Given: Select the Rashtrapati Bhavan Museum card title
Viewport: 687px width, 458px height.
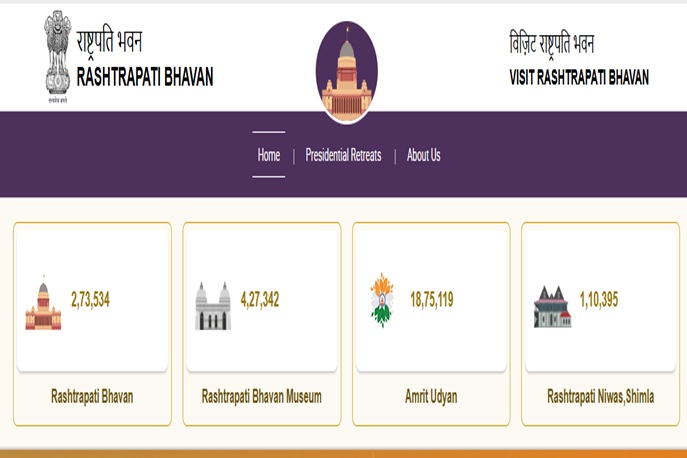Looking at the screenshot, I should 262,397.
